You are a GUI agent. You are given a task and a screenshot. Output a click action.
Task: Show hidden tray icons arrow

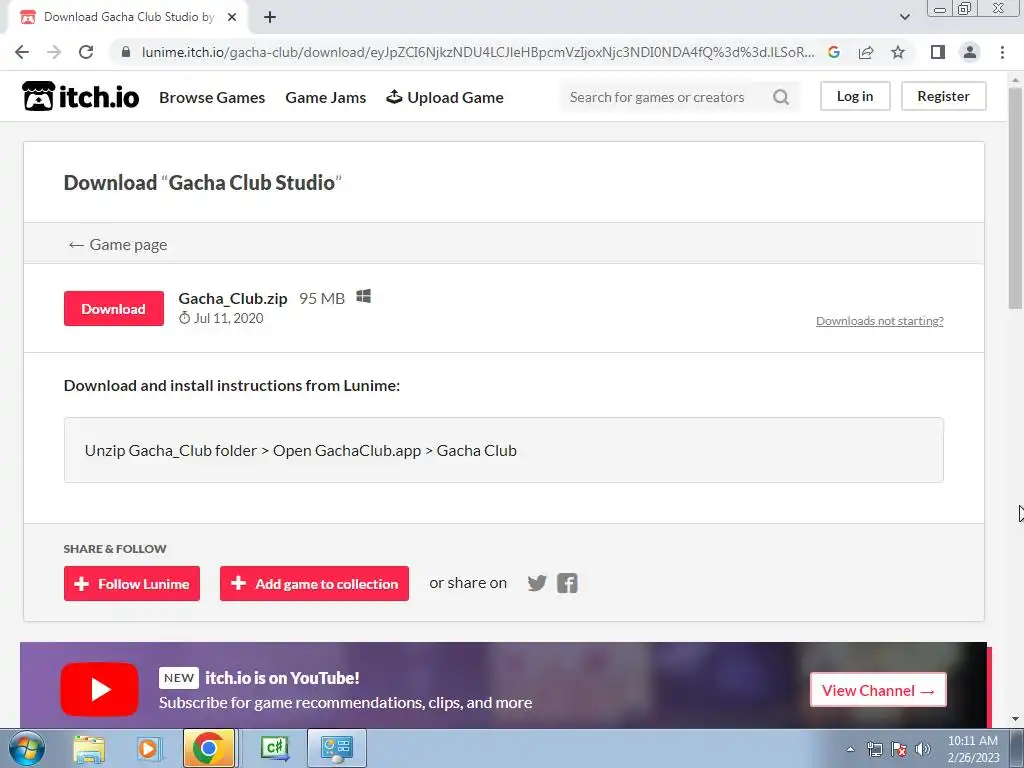(x=850, y=749)
